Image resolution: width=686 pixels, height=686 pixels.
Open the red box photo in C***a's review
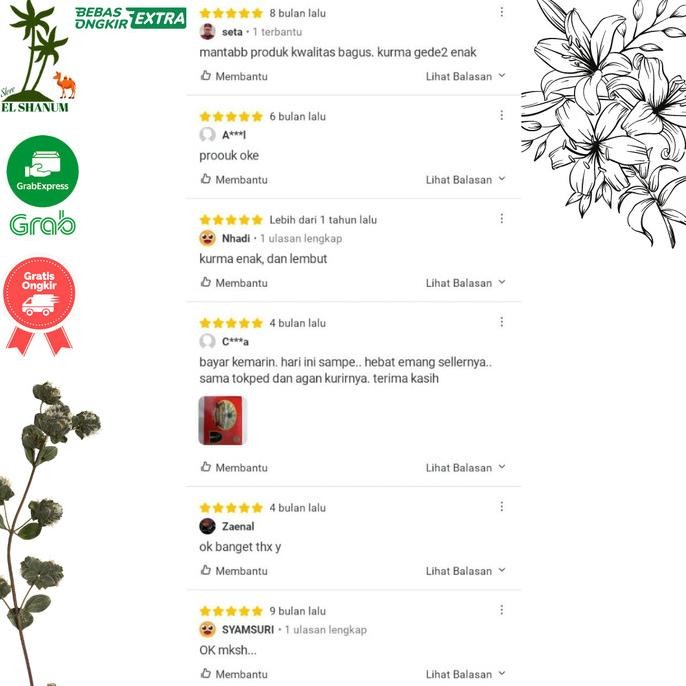tap(222, 420)
